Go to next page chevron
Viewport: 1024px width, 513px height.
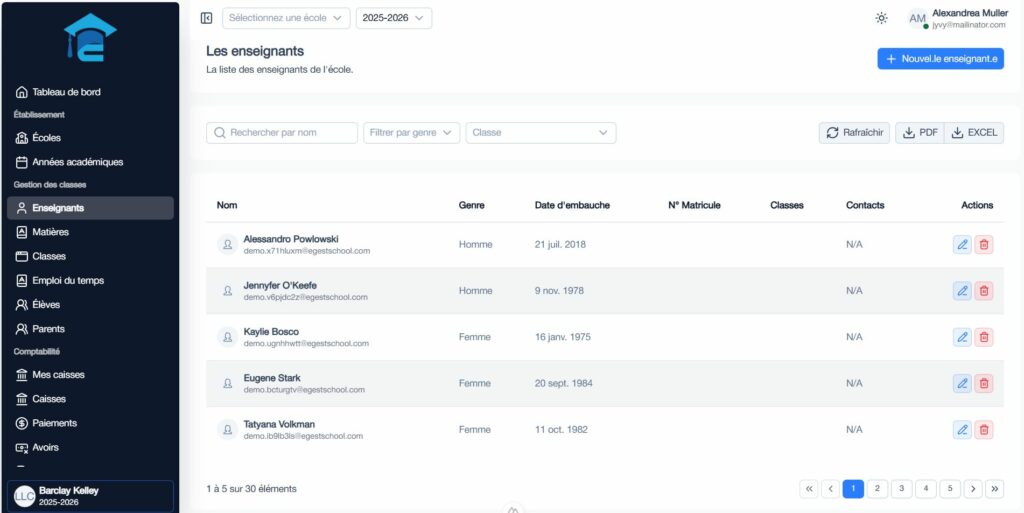pos(973,489)
